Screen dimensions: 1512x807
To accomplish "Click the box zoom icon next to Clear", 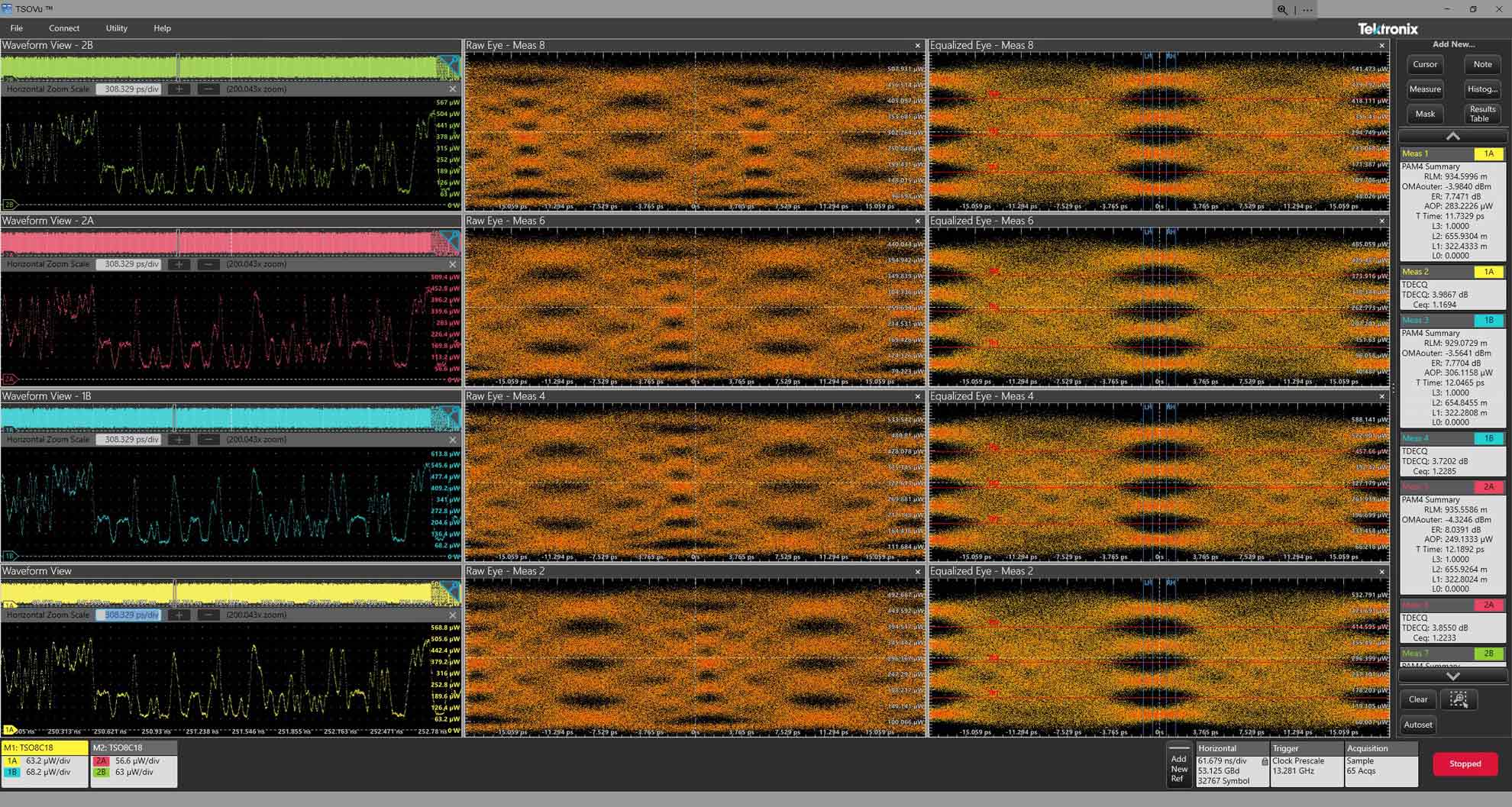I will [x=1459, y=699].
